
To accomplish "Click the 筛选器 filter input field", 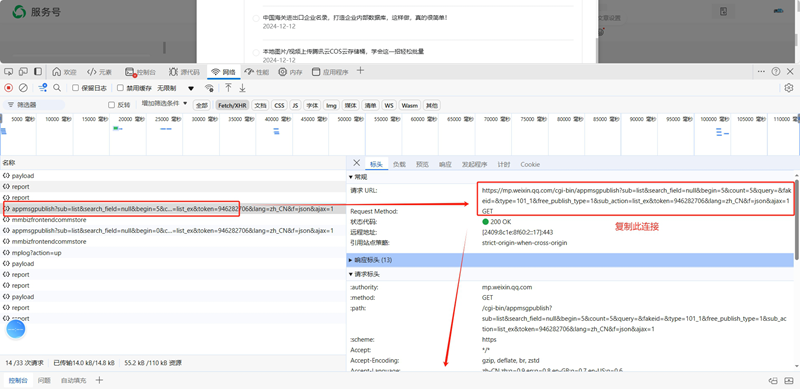I will [35, 105].
